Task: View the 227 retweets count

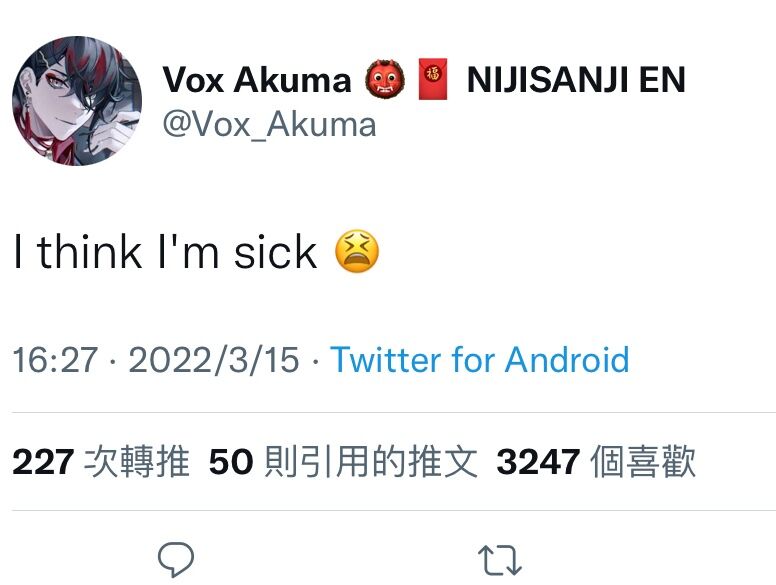Action: click(43, 462)
